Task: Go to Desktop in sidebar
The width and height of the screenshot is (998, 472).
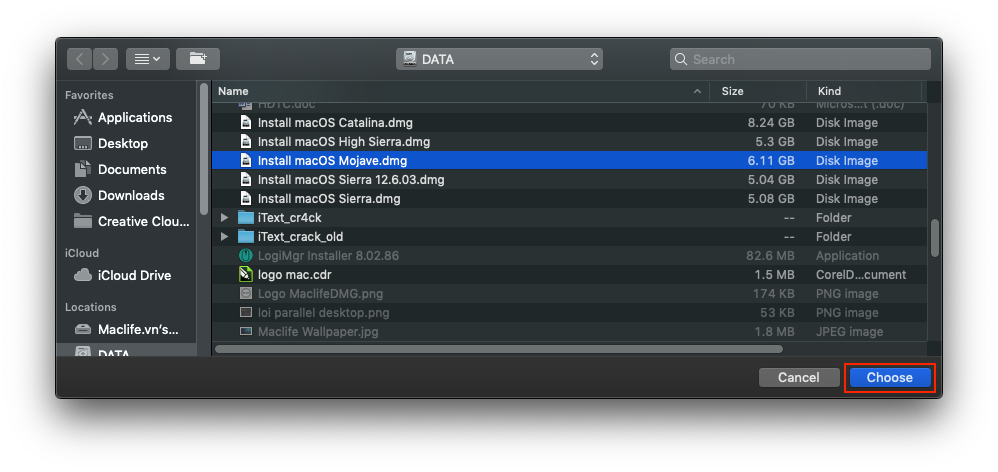Action: click(122, 143)
